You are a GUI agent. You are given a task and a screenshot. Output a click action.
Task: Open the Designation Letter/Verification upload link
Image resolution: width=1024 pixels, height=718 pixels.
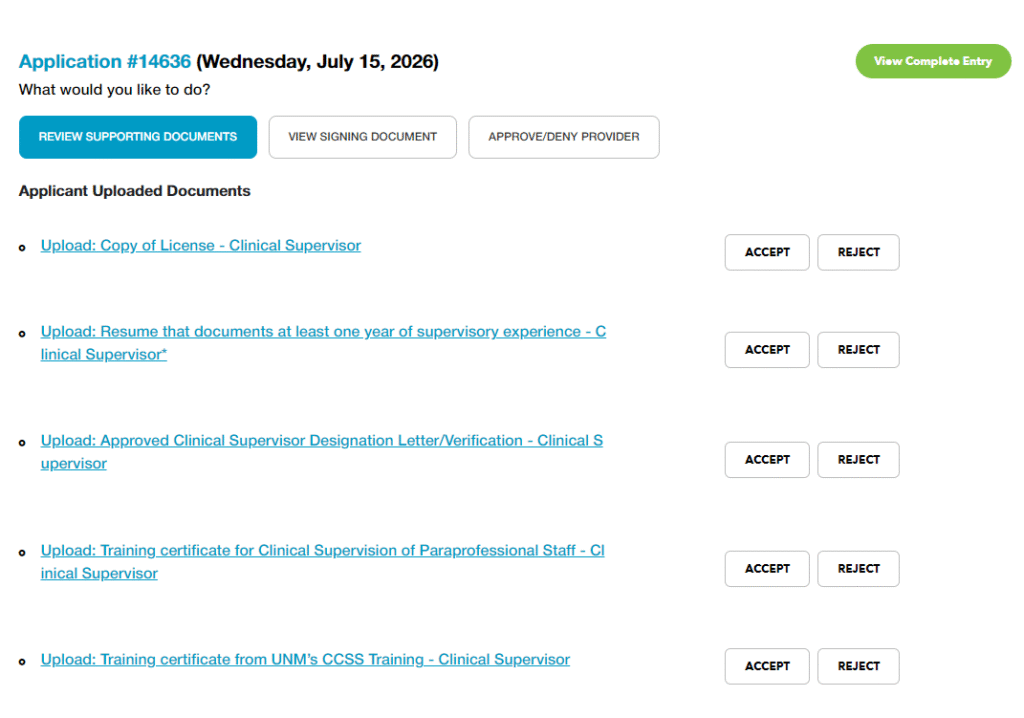click(x=322, y=452)
